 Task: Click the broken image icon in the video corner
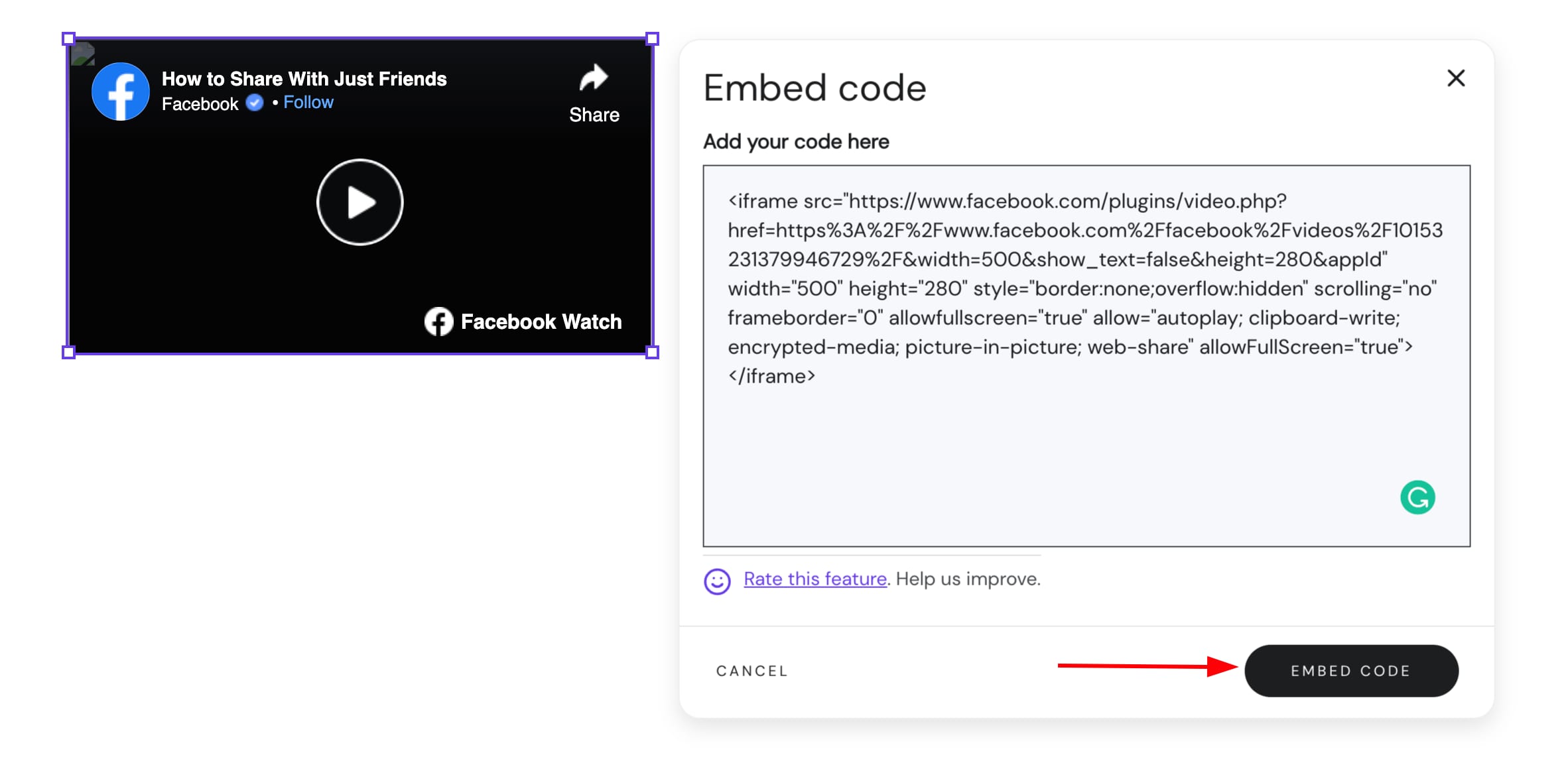[x=83, y=54]
